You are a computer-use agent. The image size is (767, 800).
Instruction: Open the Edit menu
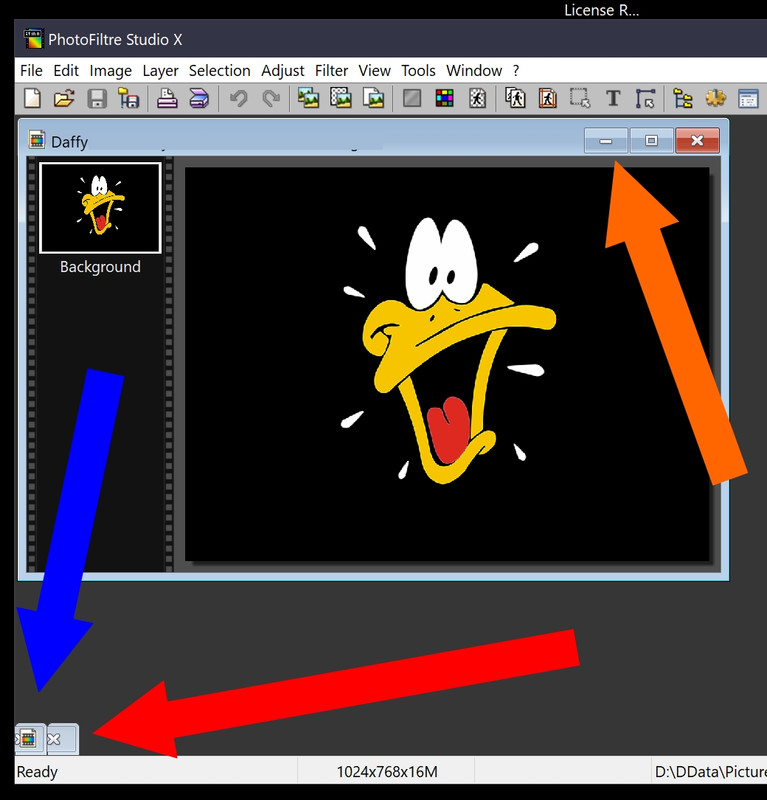pos(66,70)
